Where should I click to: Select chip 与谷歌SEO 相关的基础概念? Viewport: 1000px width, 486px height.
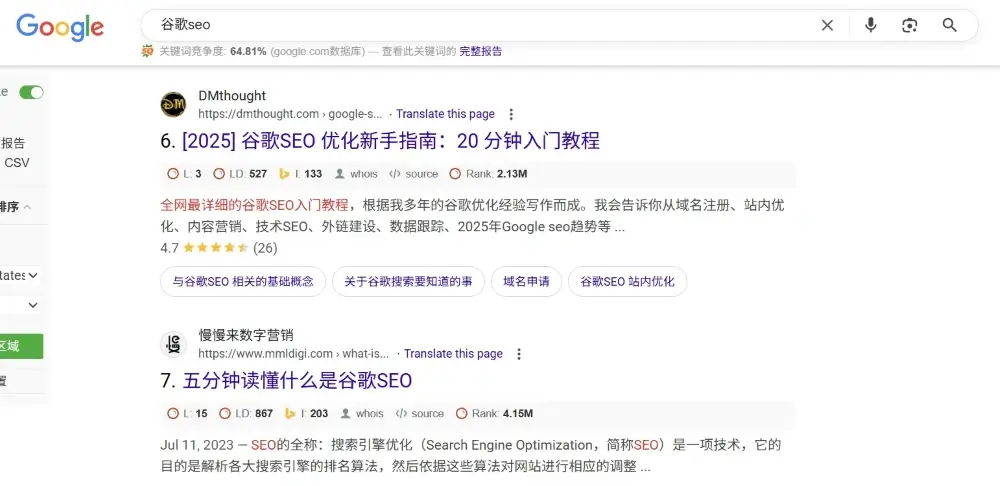click(243, 281)
